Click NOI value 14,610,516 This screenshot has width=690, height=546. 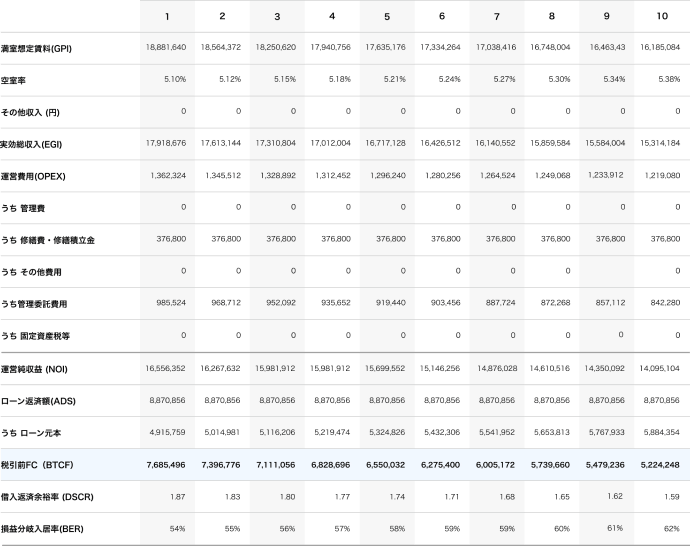(x=550, y=368)
